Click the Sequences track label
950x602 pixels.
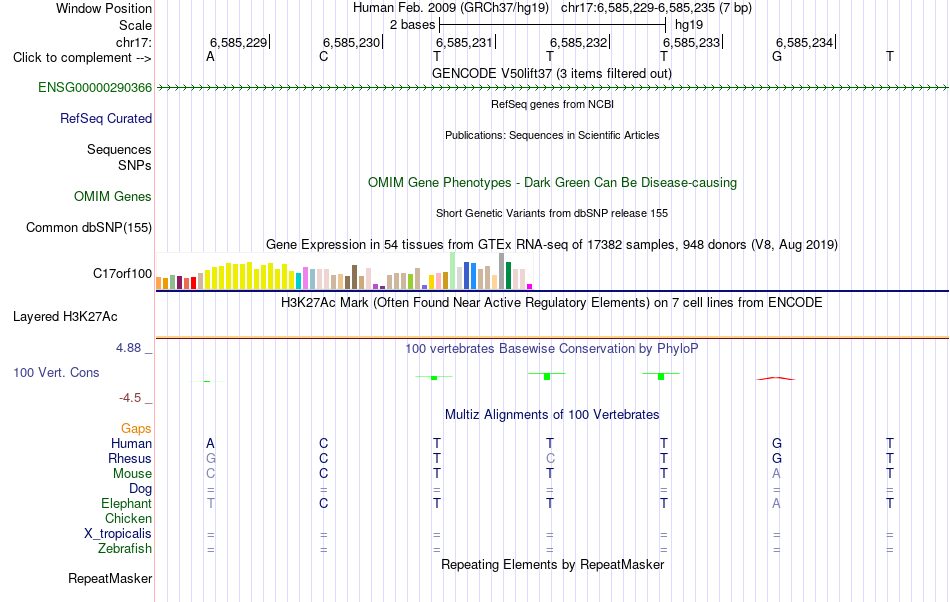click(x=119, y=149)
